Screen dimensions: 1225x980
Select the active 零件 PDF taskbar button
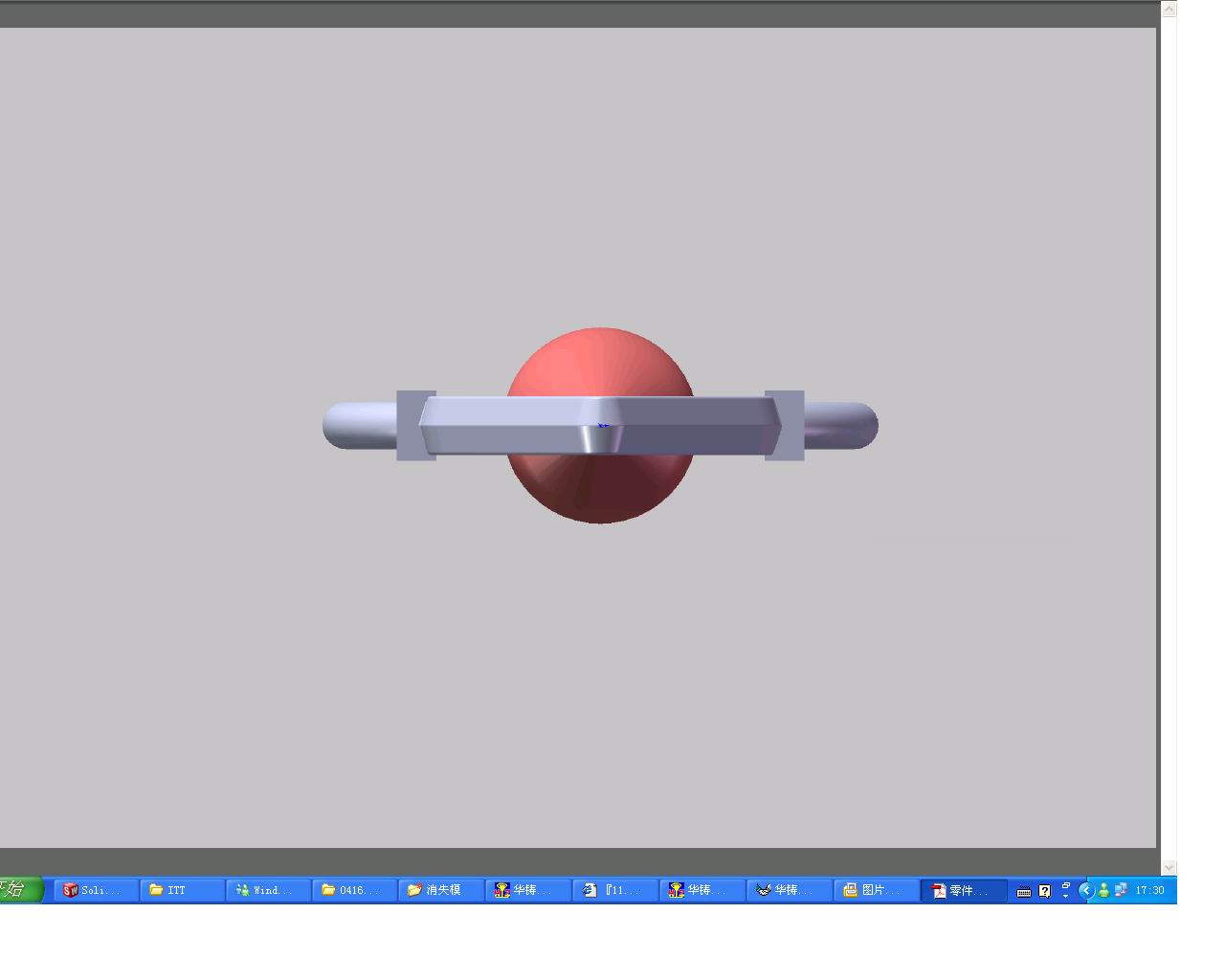click(963, 890)
